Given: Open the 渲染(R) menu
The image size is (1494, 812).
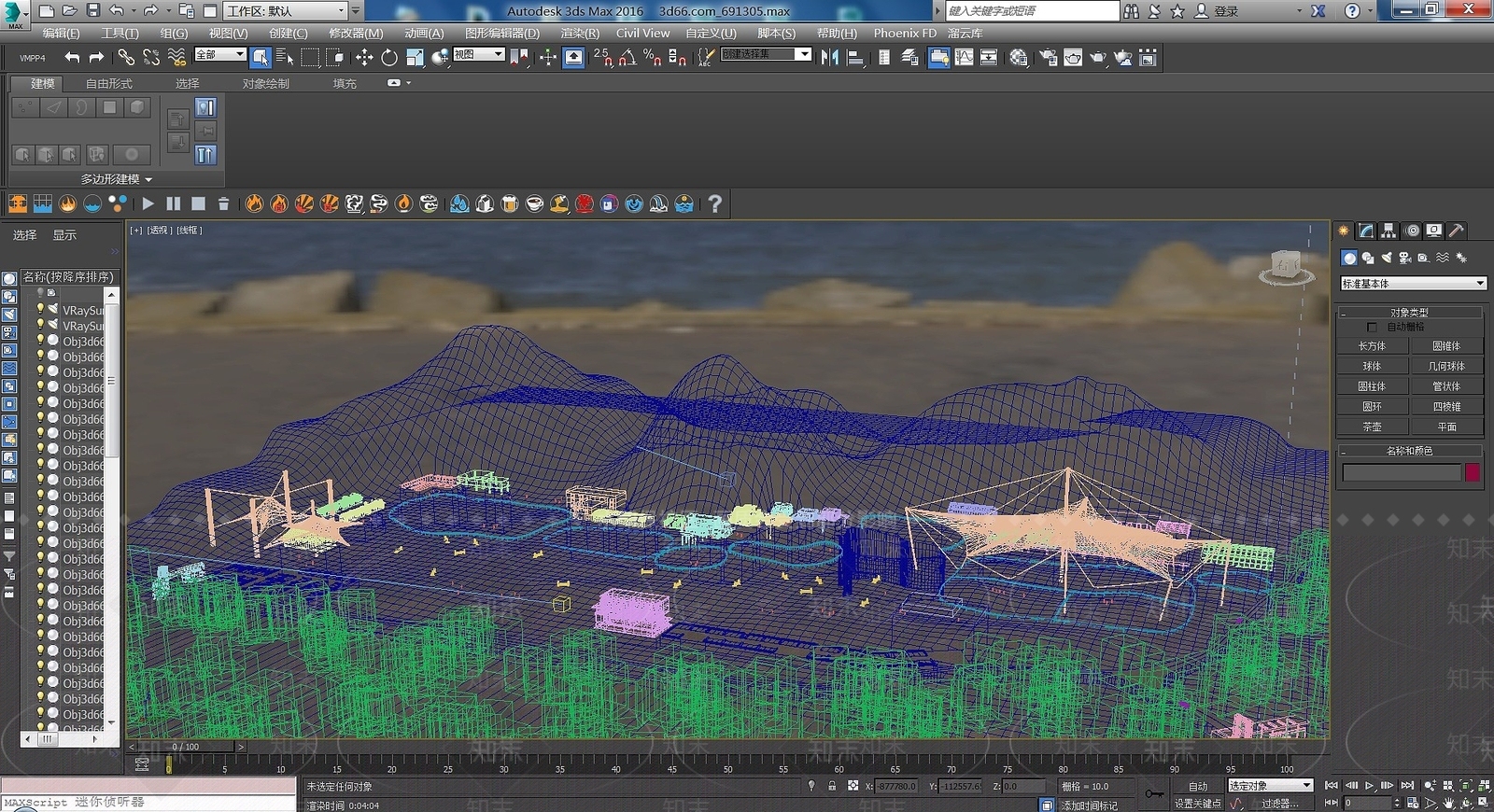Looking at the screenshot, I should pos(580,33).
